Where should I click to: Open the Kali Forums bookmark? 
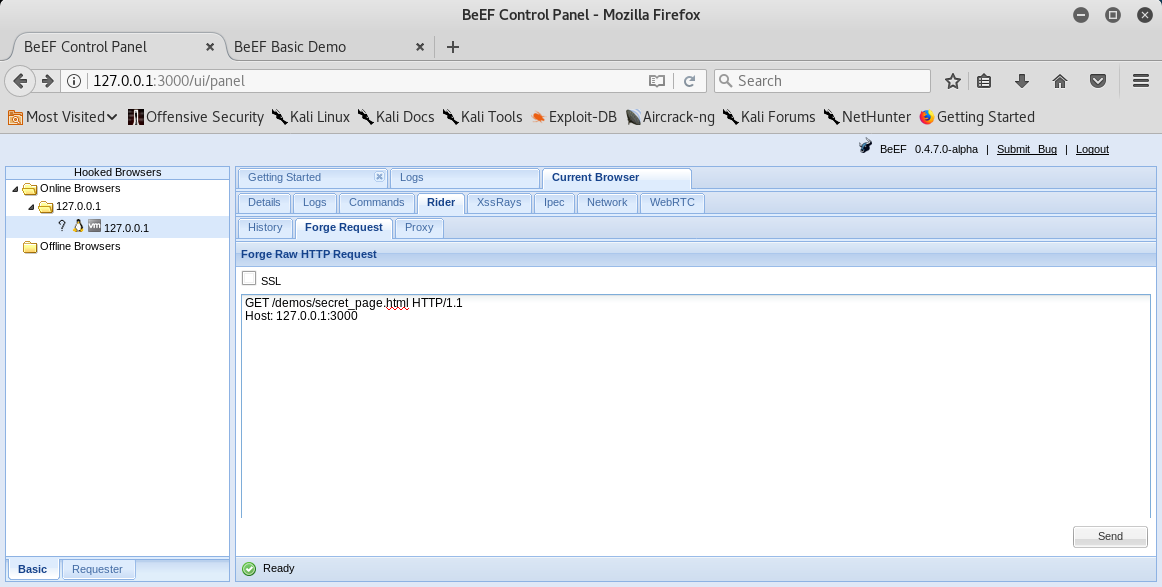pos(768,117)
